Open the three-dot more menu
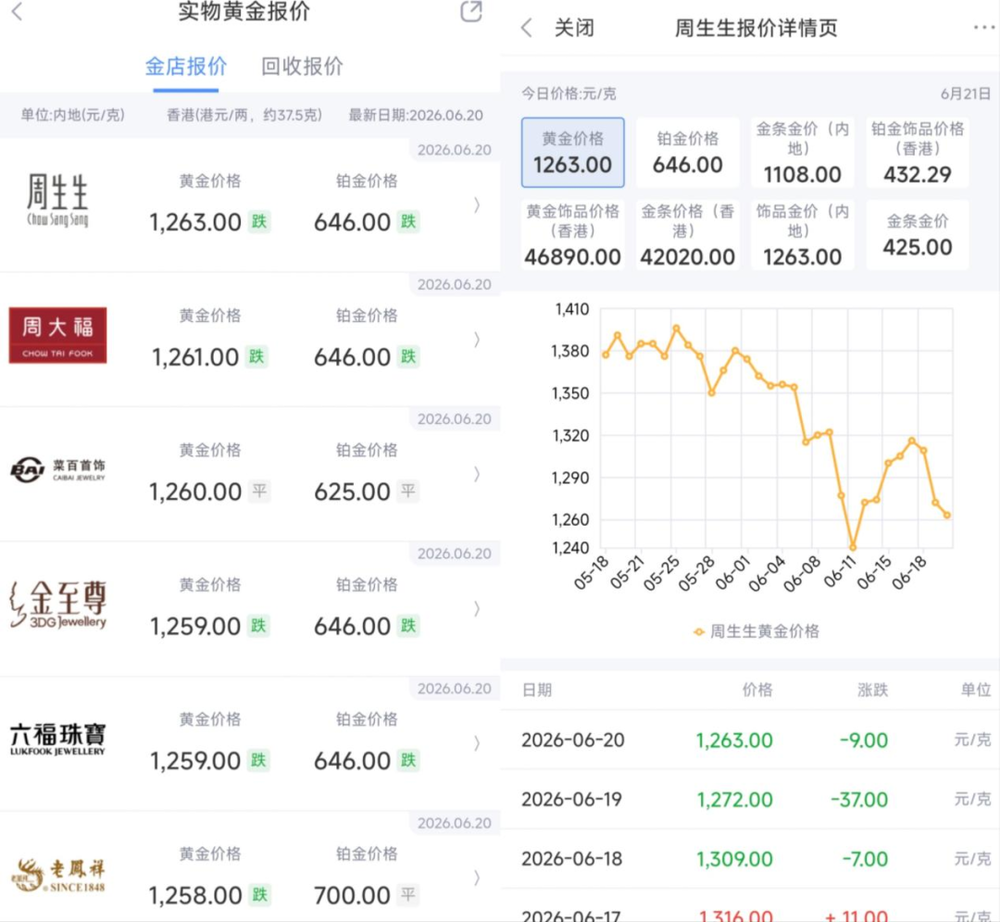 985,27
